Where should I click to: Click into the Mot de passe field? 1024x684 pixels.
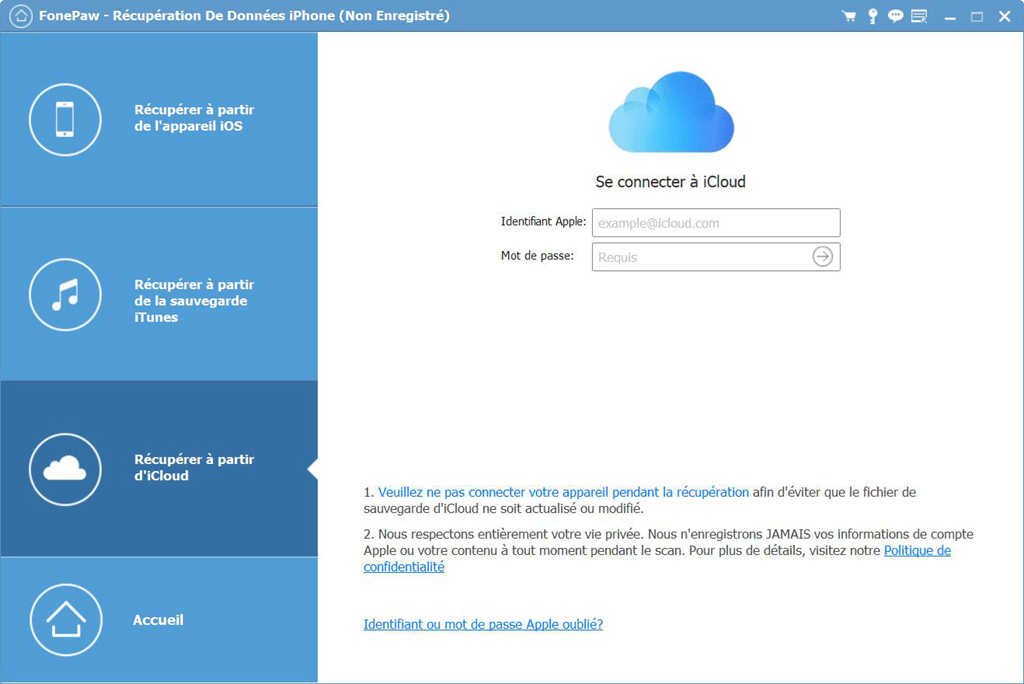[700, 257]
